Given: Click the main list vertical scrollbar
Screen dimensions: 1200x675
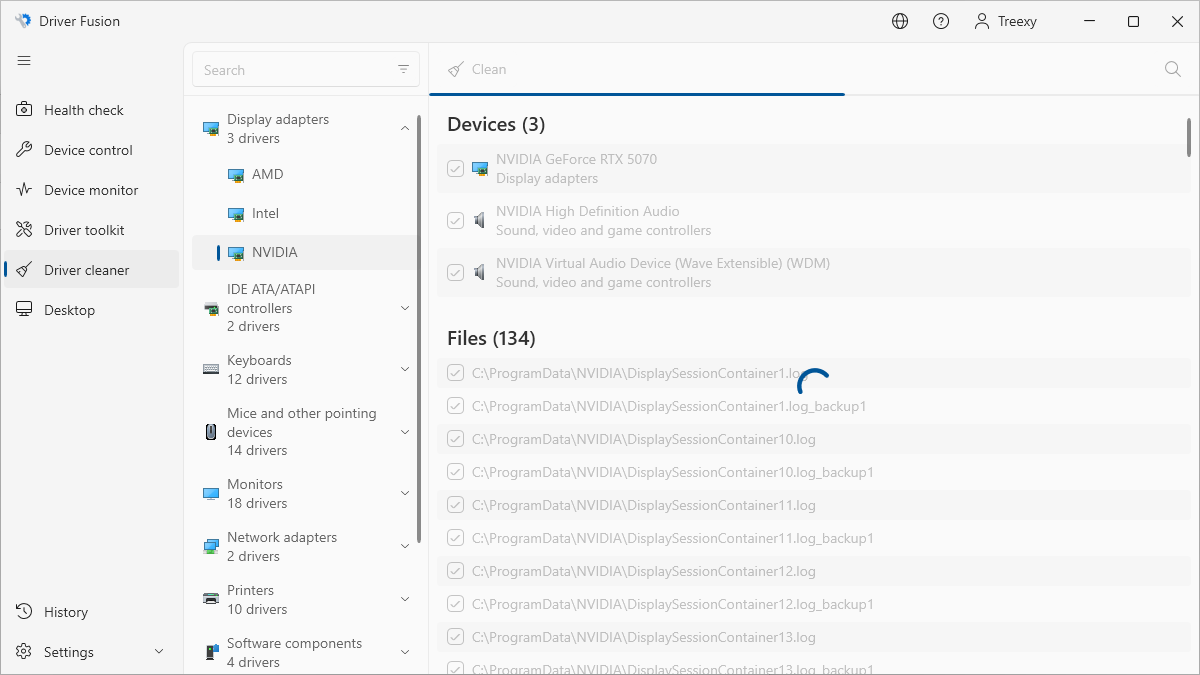Looking at the screenshot, I should (1189, 138).
